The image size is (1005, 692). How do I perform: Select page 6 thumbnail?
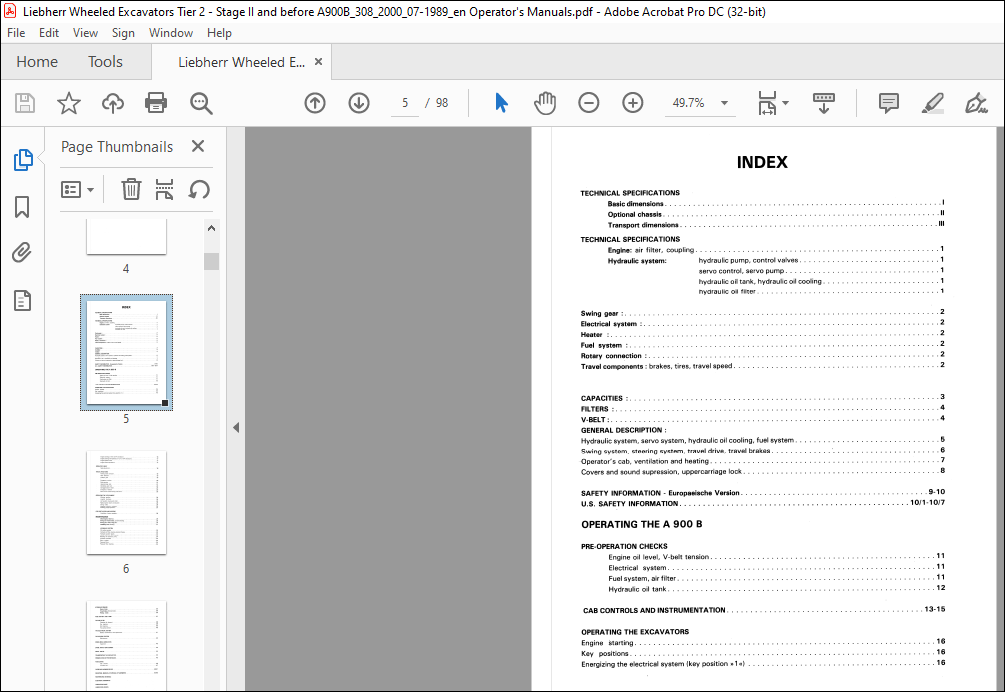[x=126, y=502]
